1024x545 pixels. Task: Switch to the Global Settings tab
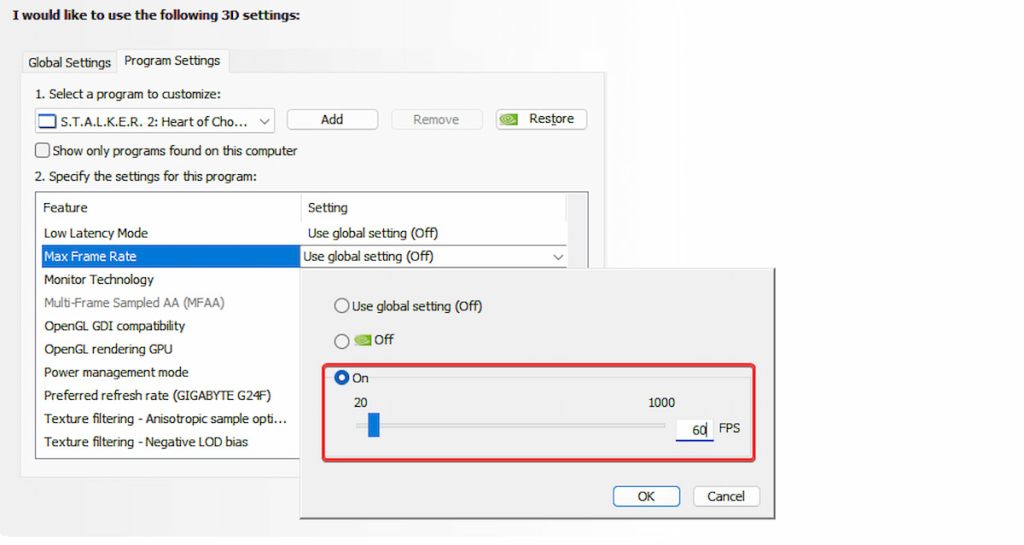[69, 62]
